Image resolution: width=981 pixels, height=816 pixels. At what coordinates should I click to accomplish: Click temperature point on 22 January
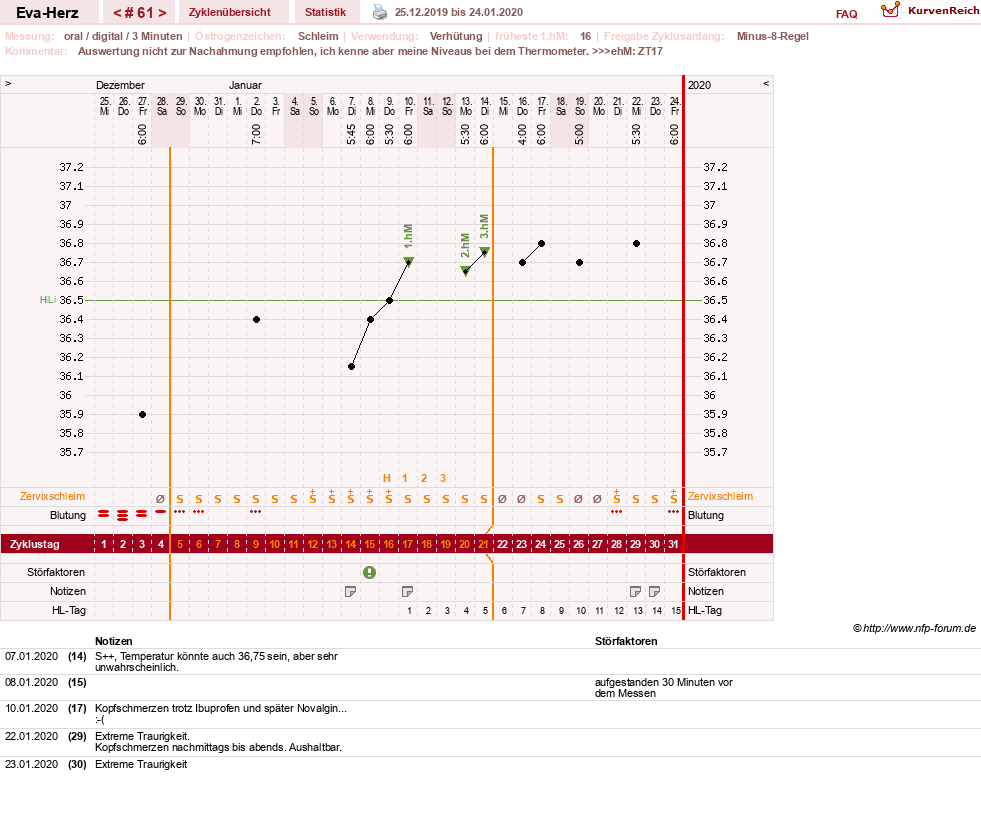(636, 243)
